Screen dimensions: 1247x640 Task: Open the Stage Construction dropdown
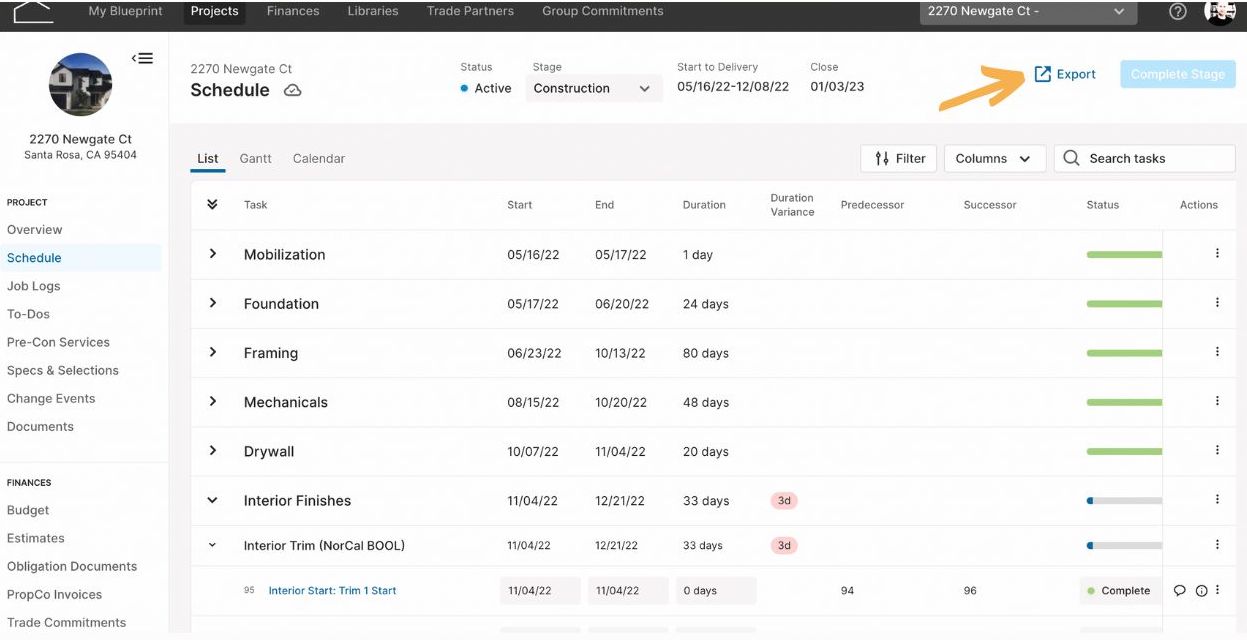point(593,88)
